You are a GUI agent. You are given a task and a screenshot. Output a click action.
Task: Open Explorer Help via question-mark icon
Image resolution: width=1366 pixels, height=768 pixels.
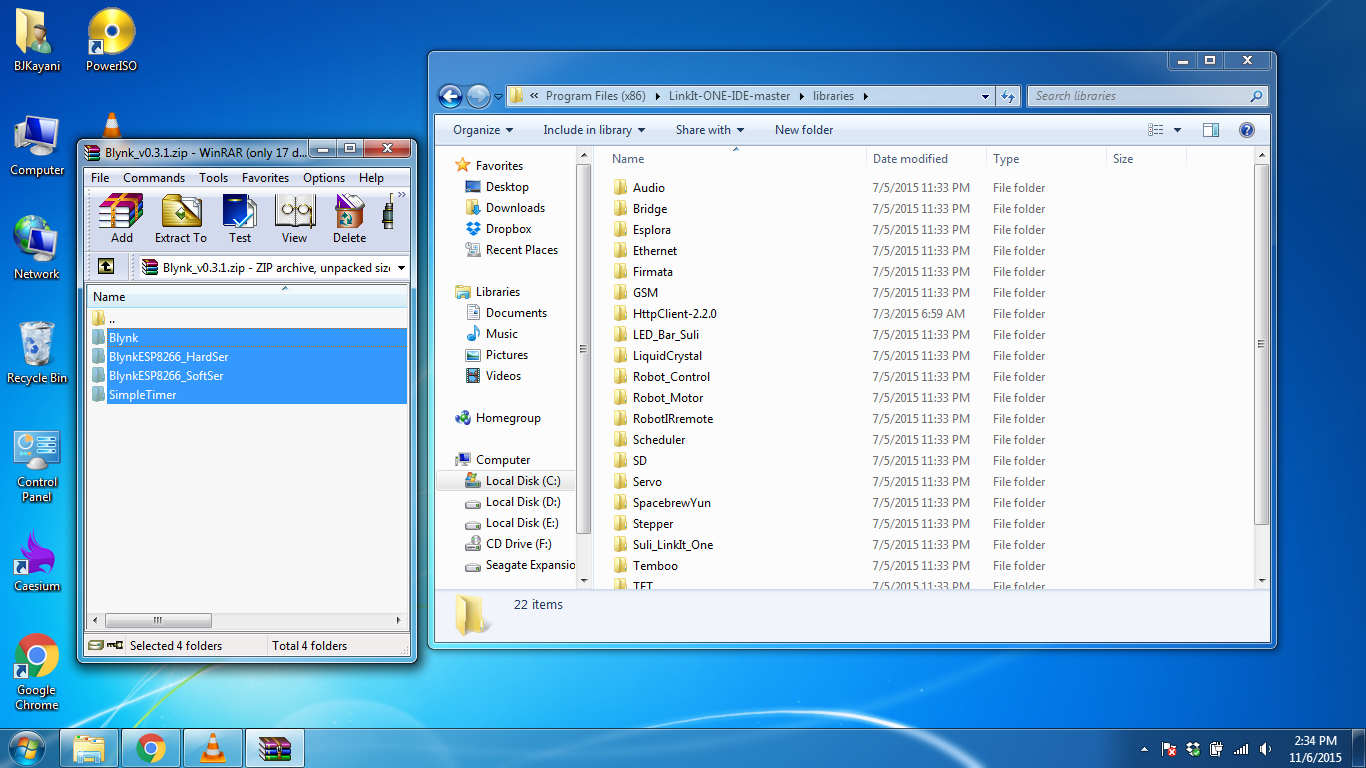click(x=1246, y=130)
